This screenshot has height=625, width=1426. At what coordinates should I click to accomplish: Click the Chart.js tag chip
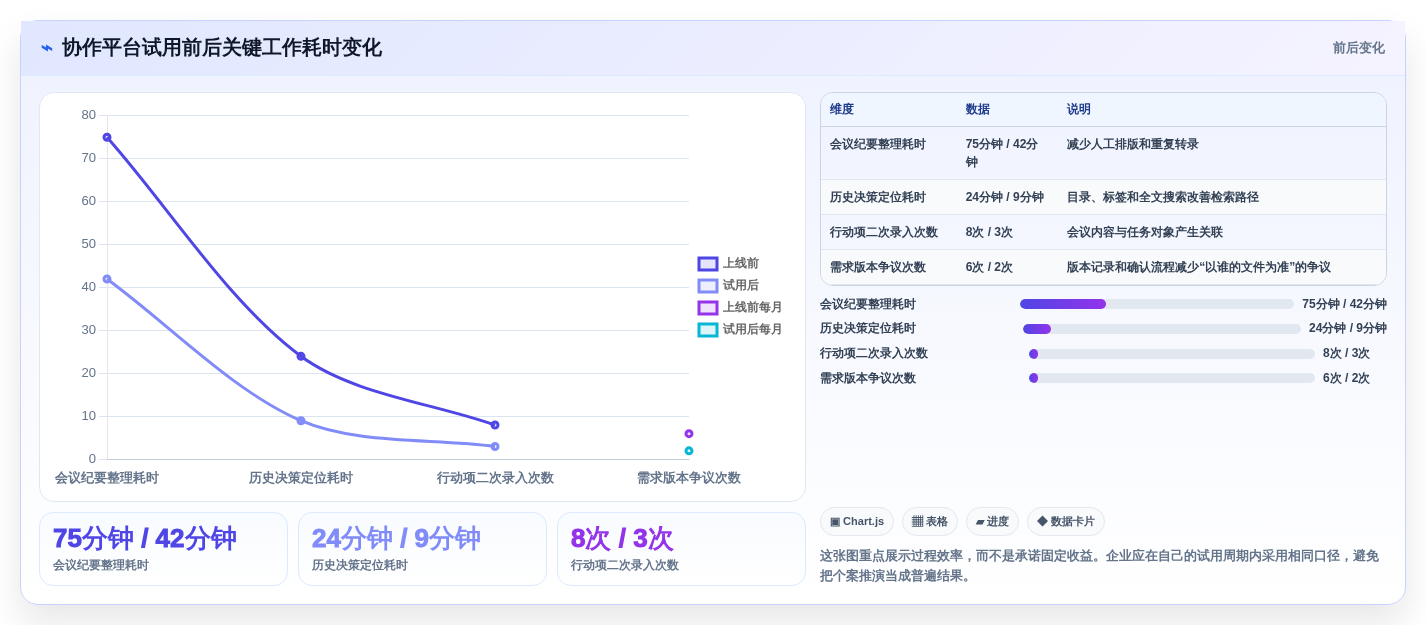857,522
